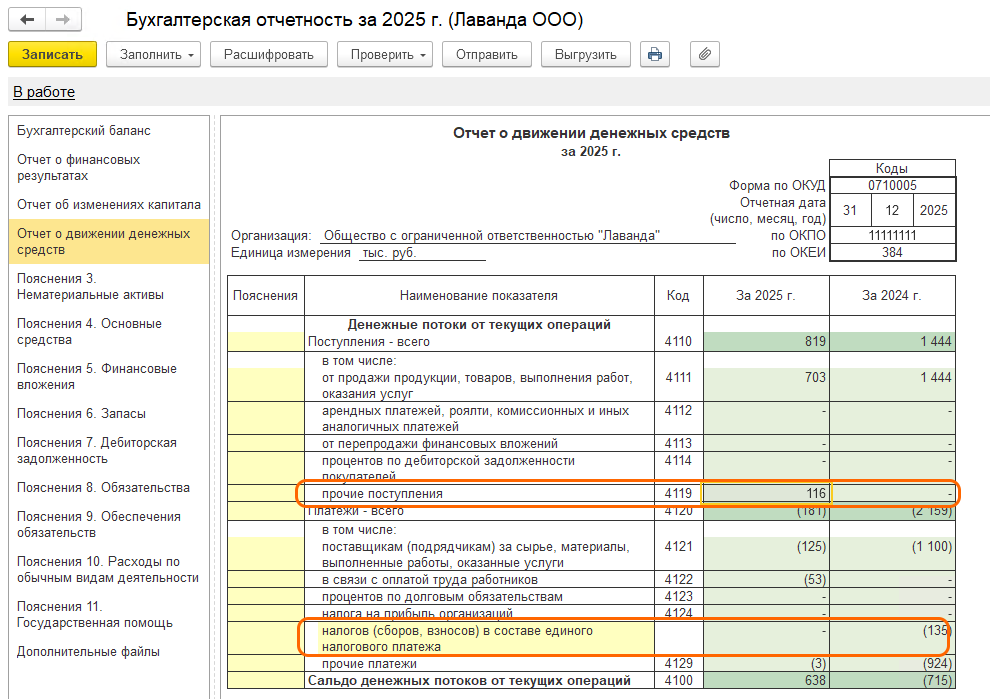Open Отчет о финансовых результатах section
This screenshot has height=699, width=990.
[78, 168]
